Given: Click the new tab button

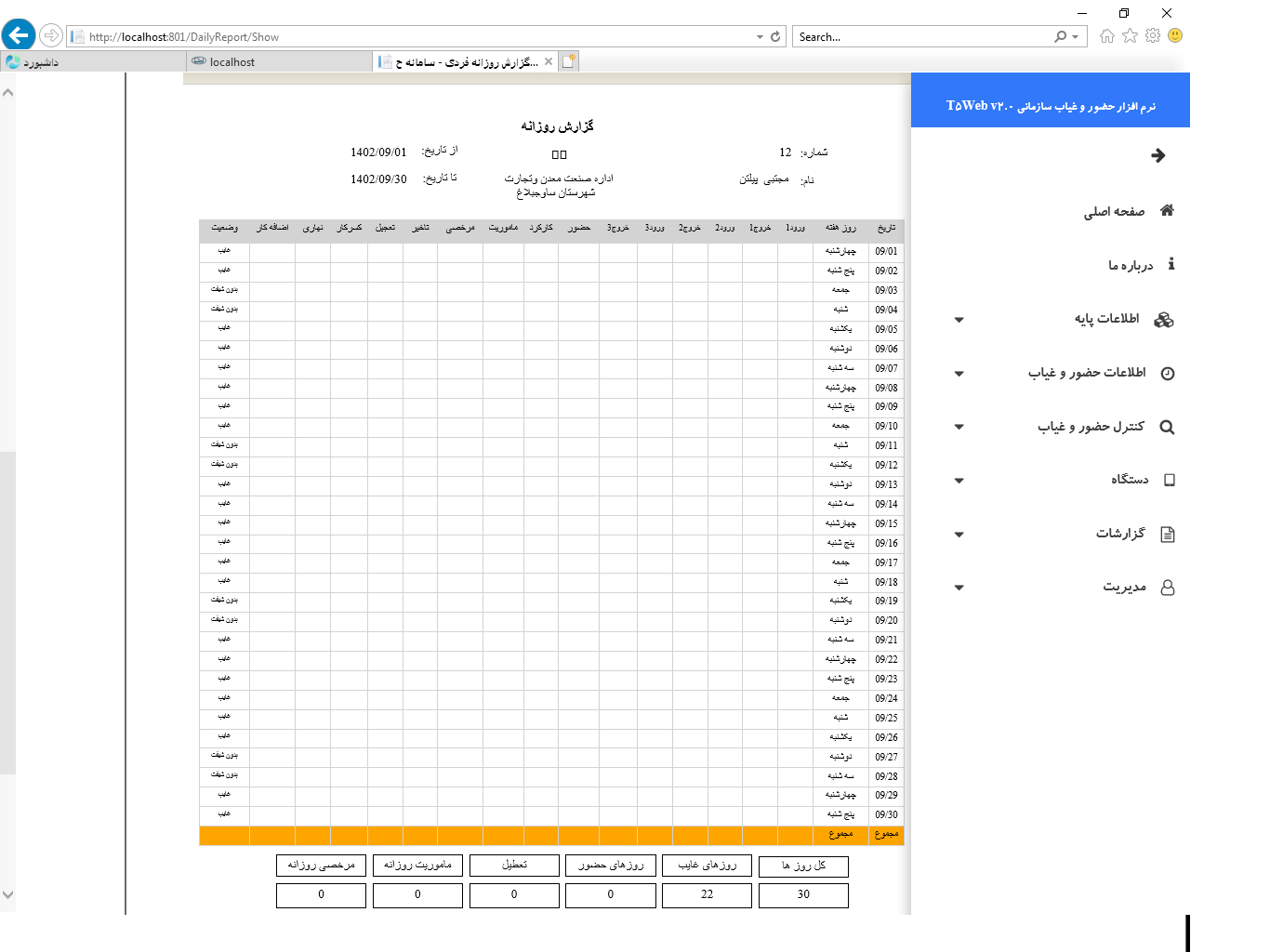Looking at the screenshot, I should (569, 61).
